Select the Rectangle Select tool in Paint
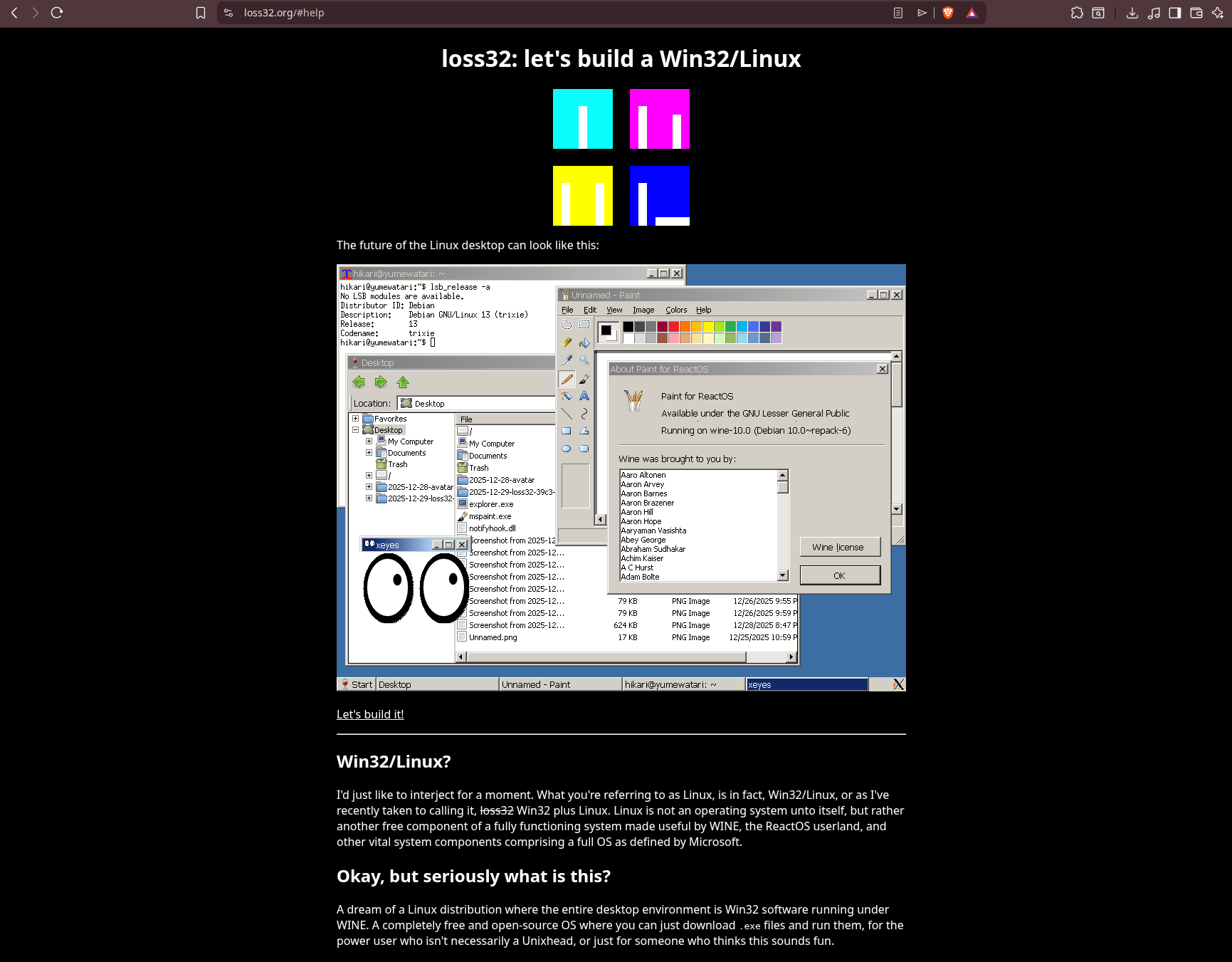Screen dimensions: 1232x962 coord(584,325)
